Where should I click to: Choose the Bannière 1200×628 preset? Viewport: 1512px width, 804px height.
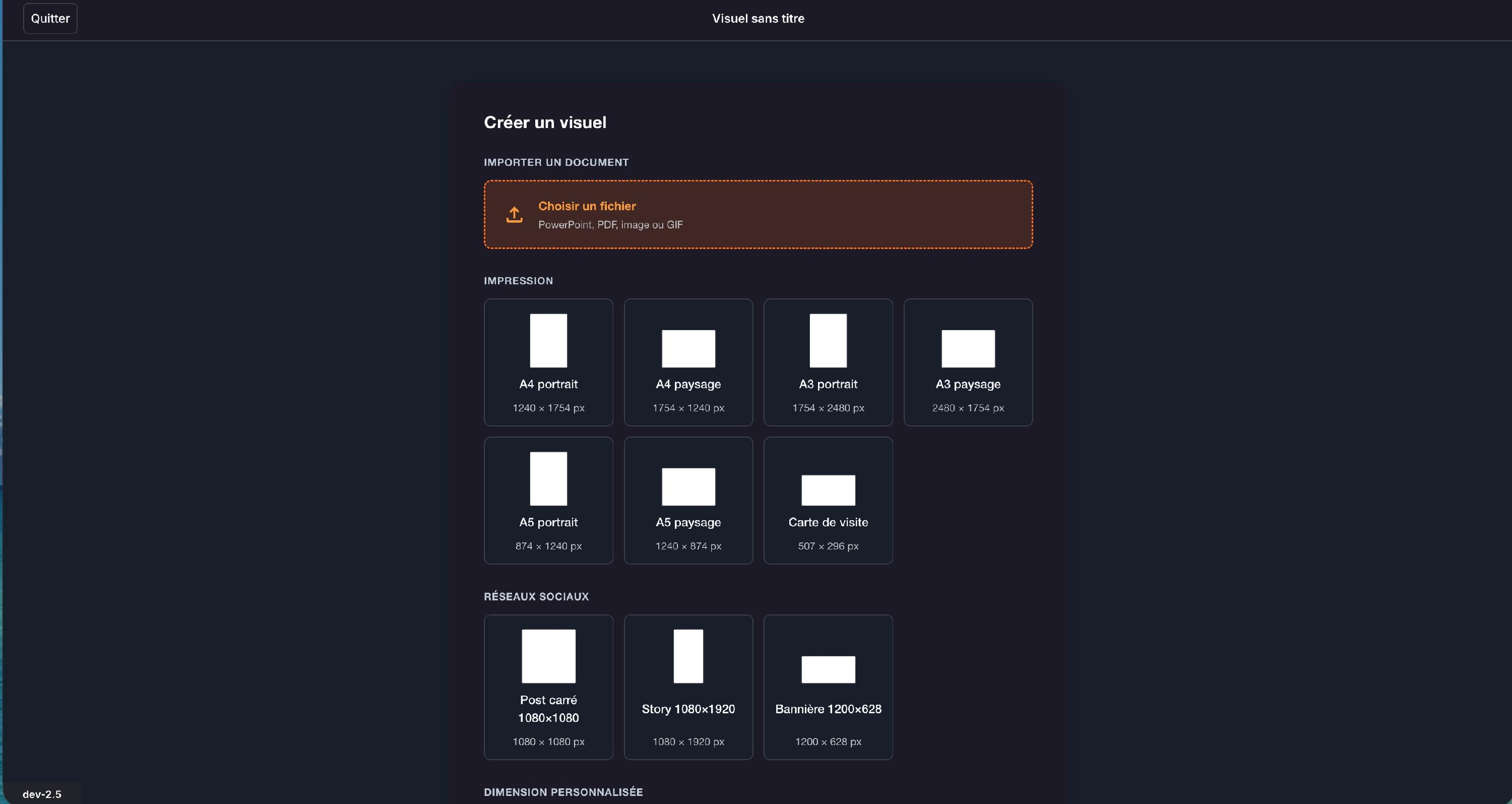pos(828,687)
